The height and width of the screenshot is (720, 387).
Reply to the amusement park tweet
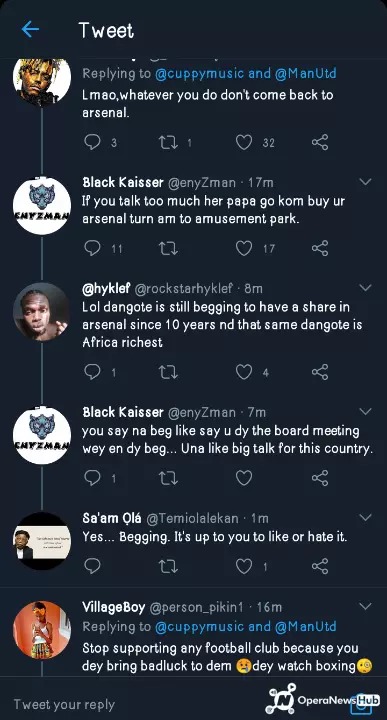point(92,248)
